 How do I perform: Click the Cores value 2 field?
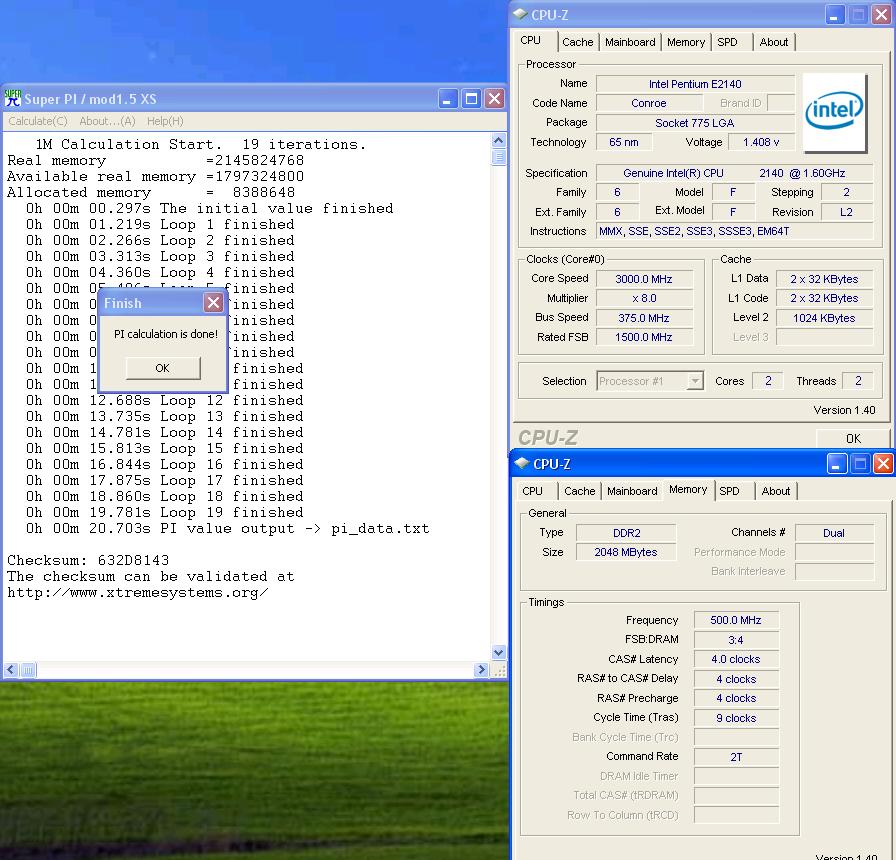click(x=769, y=381)
